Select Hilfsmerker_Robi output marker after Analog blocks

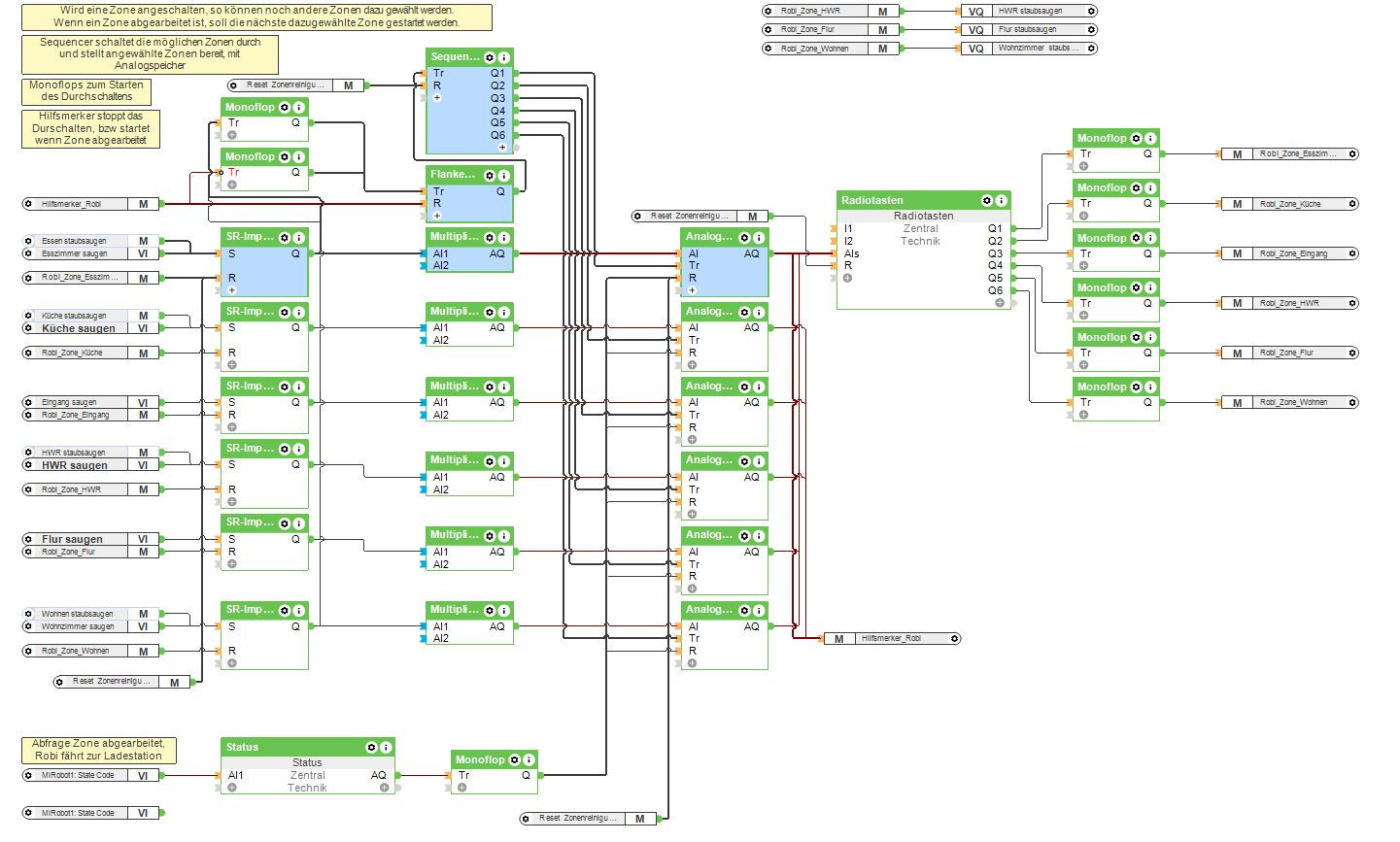(x=892, y=639)
